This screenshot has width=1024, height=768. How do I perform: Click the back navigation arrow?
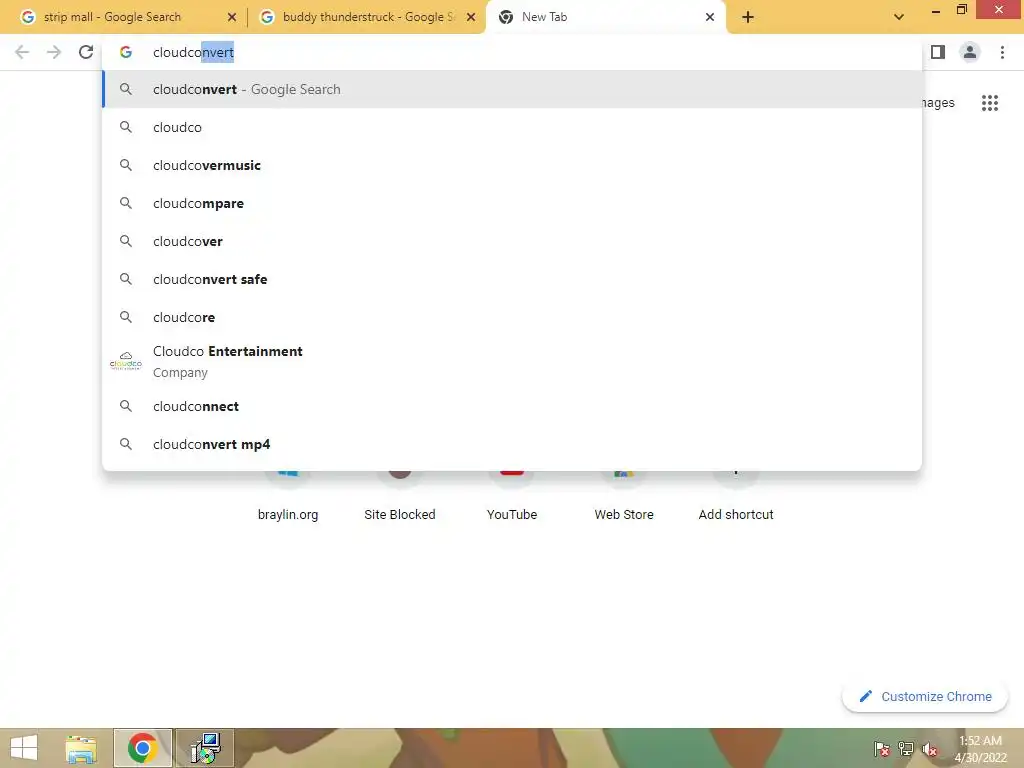tap(22, 52)
